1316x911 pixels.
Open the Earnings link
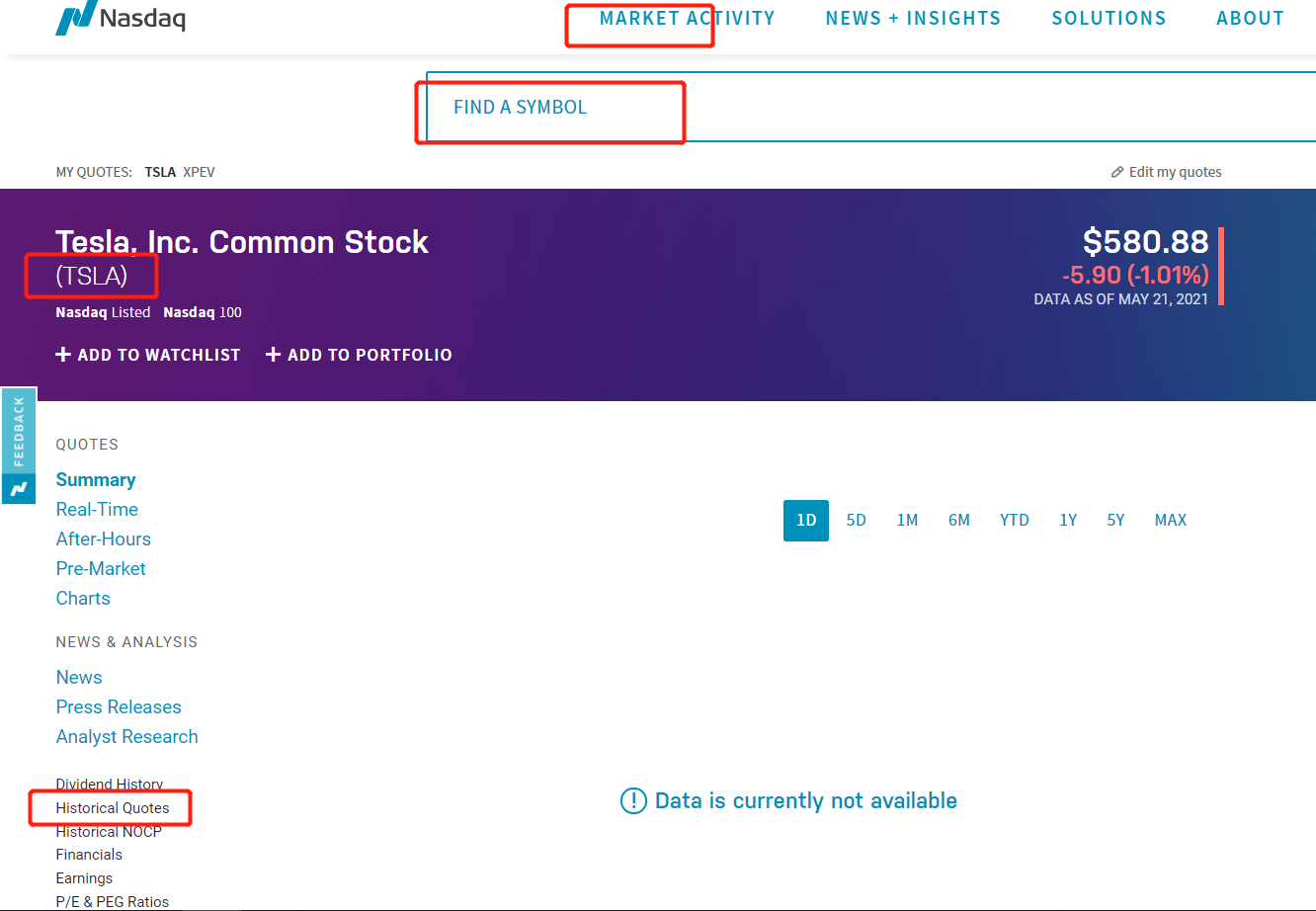tap(84, 878)
